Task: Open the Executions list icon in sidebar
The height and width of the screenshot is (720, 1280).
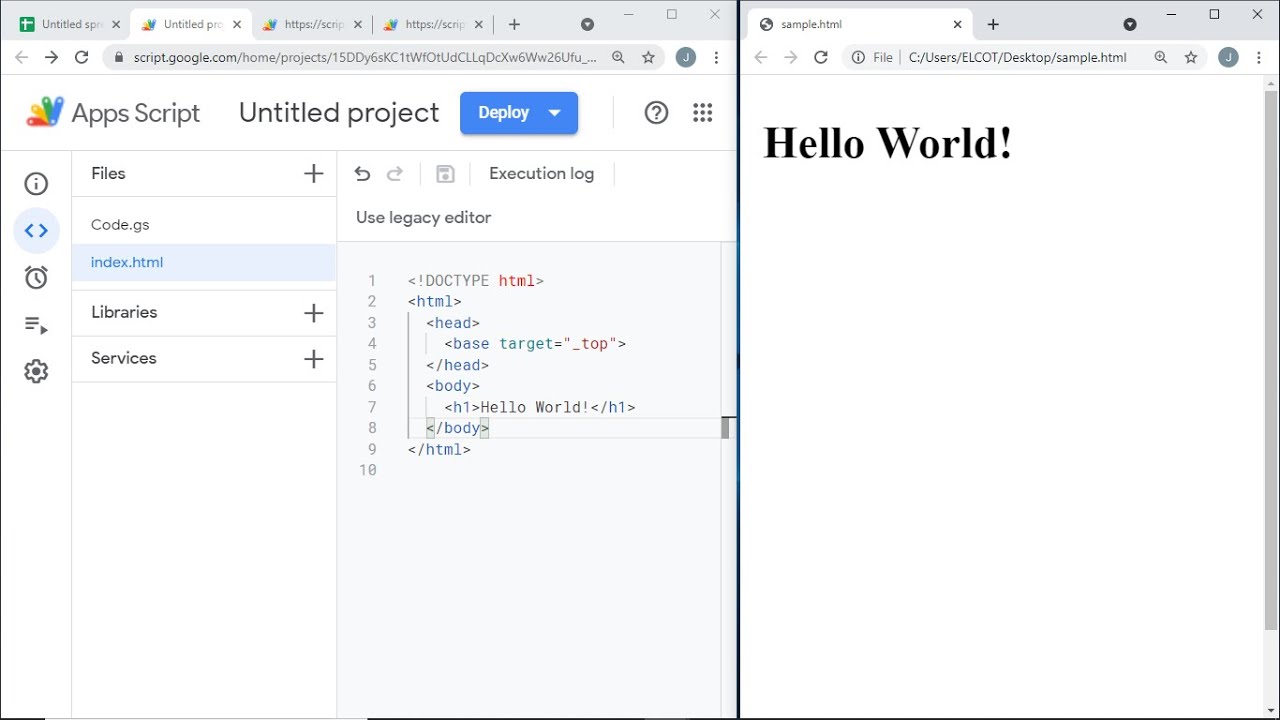Action: pos(36,325)
